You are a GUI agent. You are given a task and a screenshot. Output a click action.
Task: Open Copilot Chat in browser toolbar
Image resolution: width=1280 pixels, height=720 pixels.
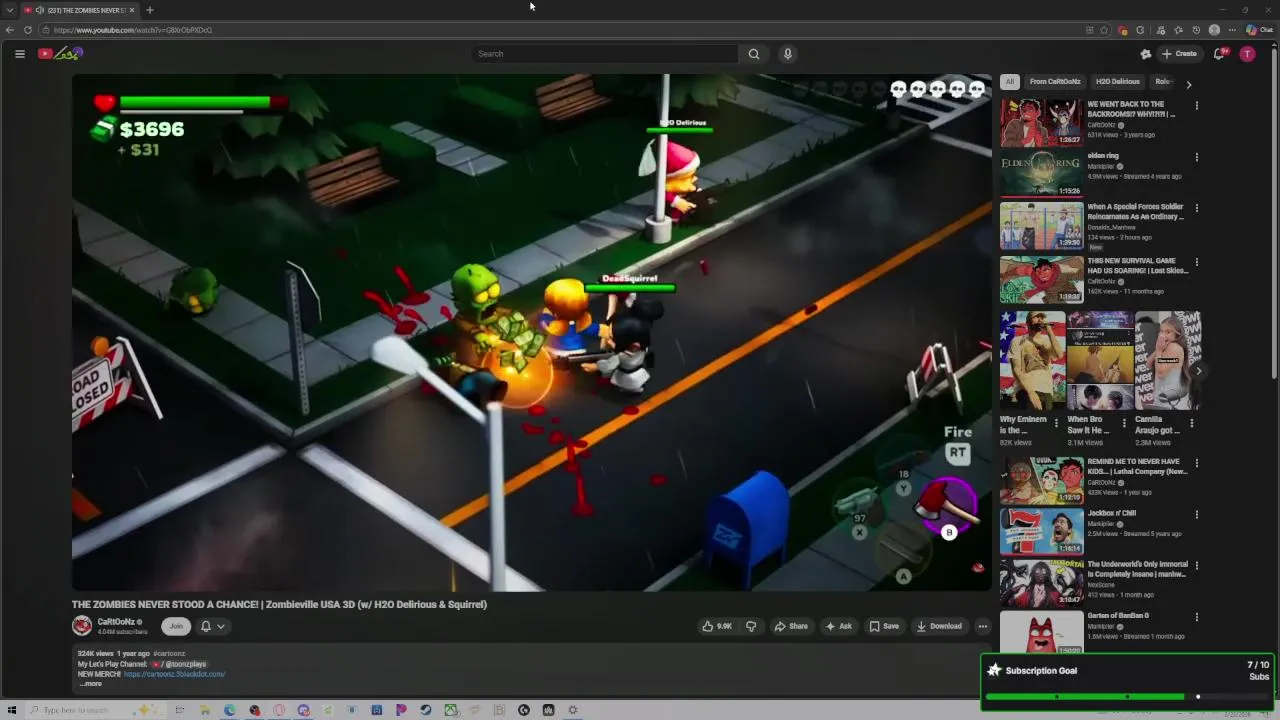coord(1260,30)
